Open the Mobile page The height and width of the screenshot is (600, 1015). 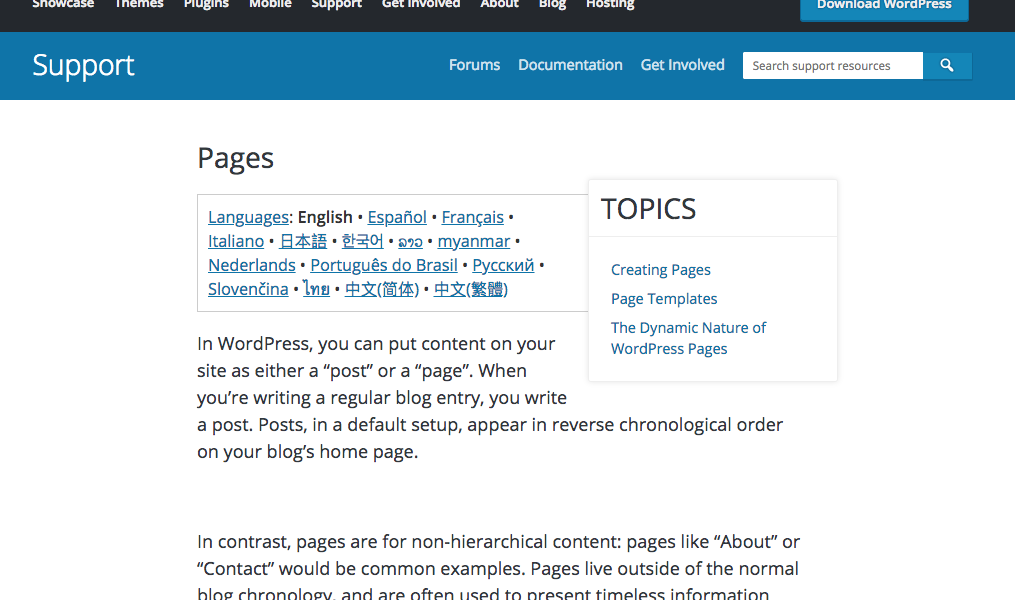click(x=270, y=4)
